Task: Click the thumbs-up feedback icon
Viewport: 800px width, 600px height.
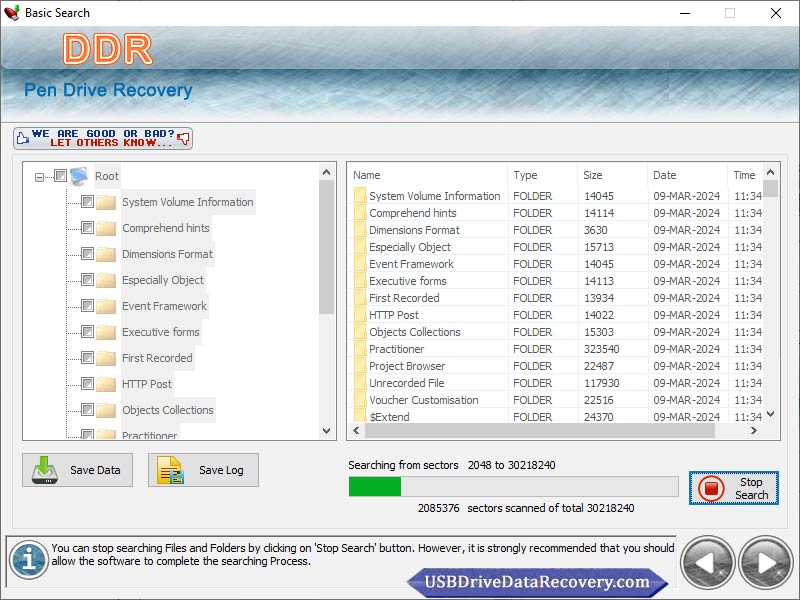Action: (22, 138)
